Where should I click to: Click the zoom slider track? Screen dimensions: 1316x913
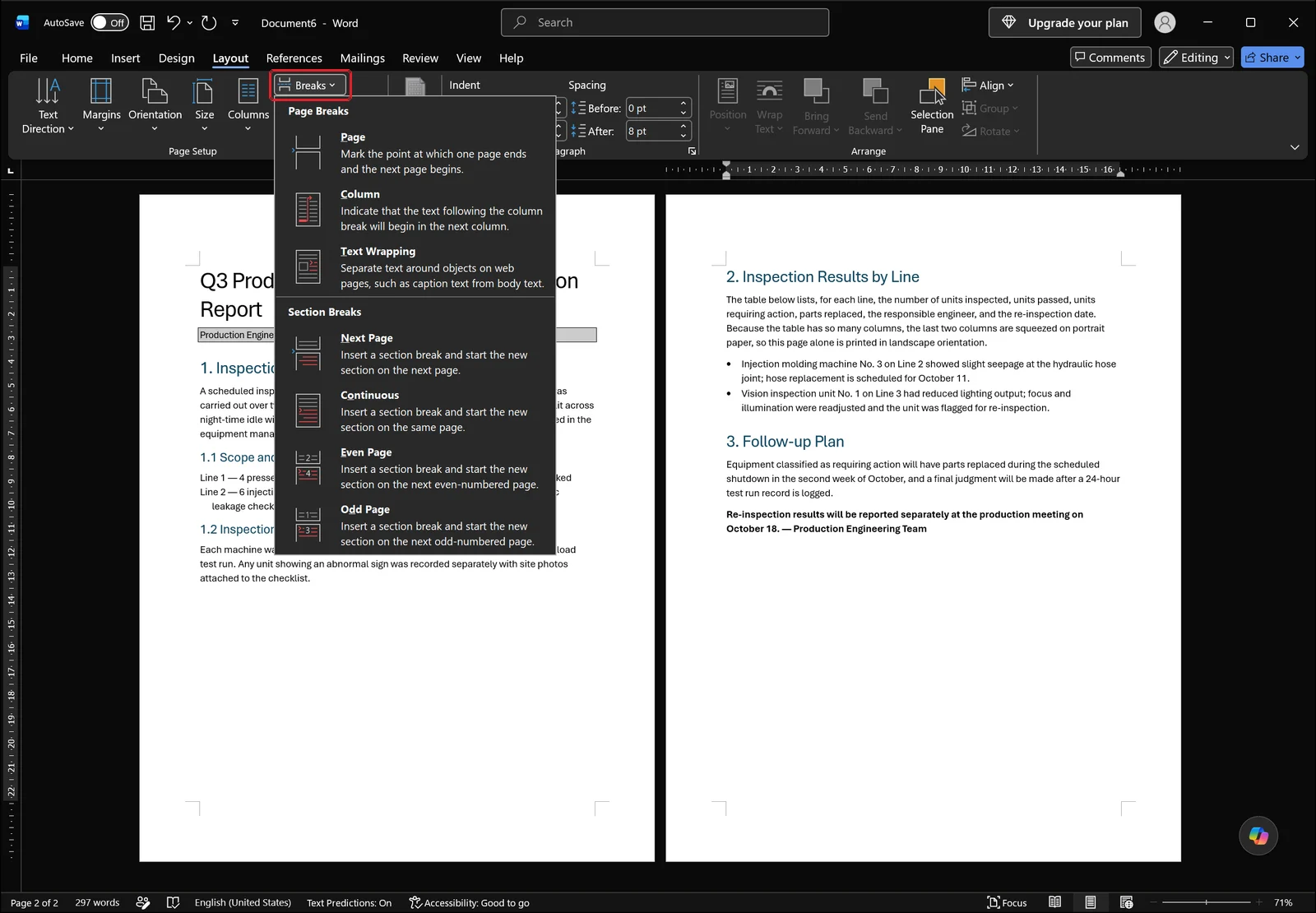1207,902
